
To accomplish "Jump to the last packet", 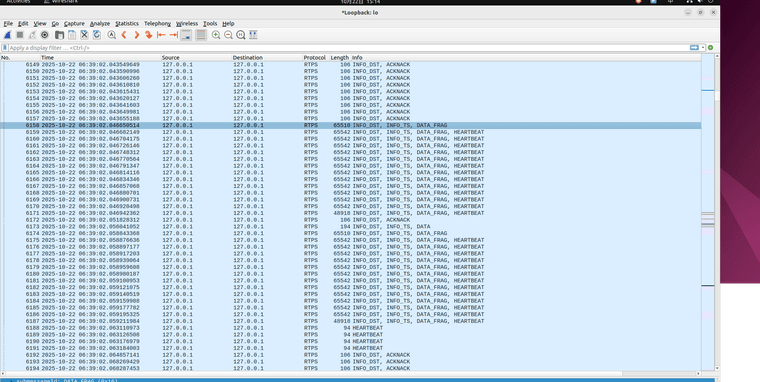I will point(174,35).
